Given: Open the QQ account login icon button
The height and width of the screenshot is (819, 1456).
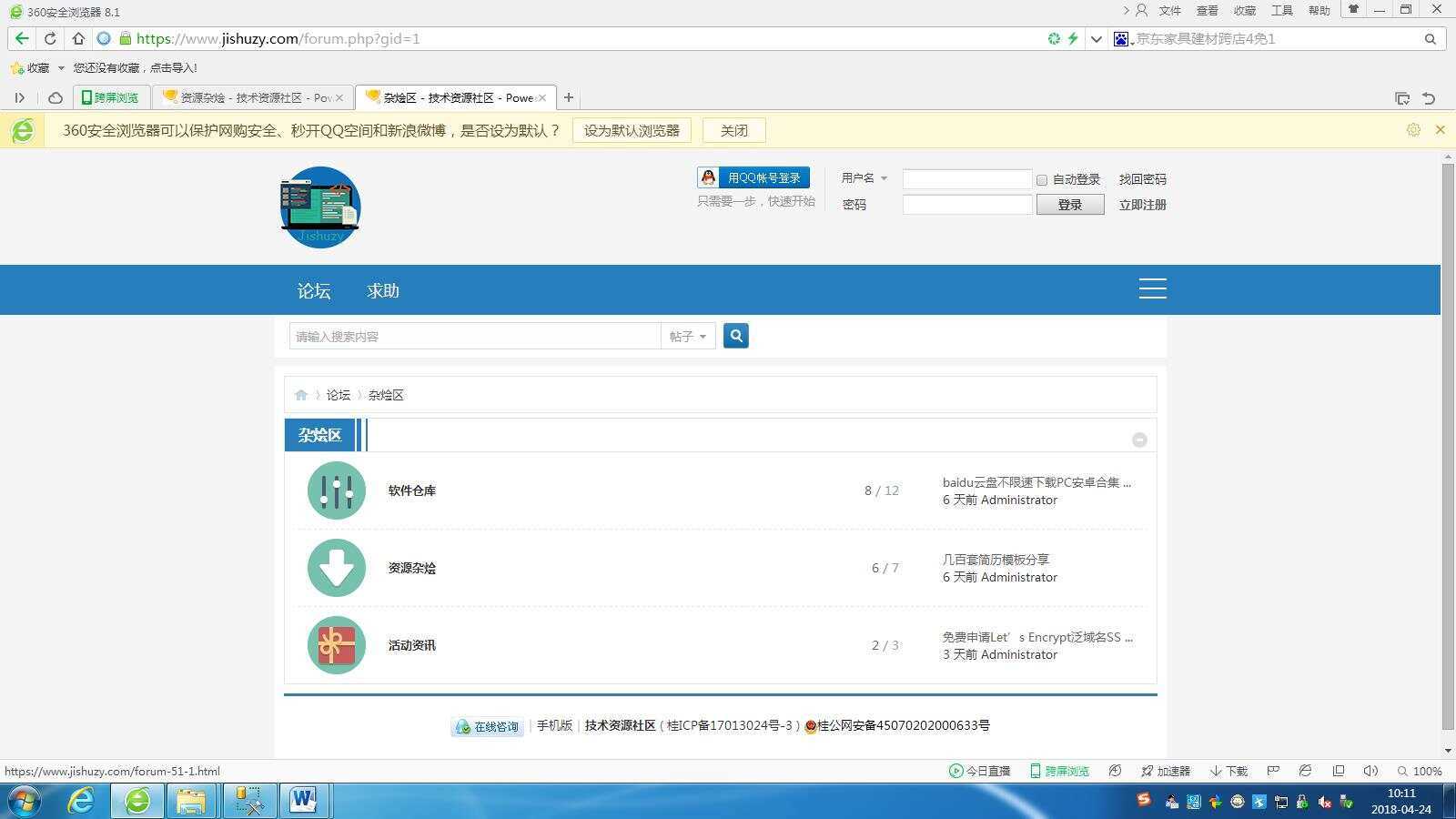Looking at the screenshot, I should tap(708, 177).
